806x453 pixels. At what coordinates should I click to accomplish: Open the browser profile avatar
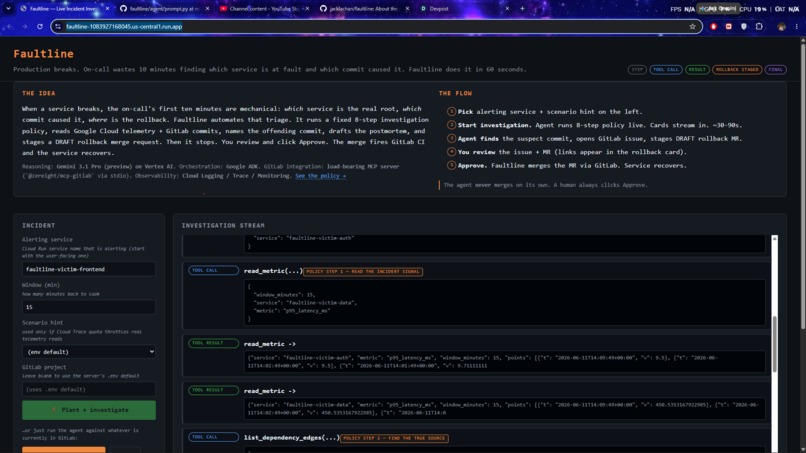[781, 27]
